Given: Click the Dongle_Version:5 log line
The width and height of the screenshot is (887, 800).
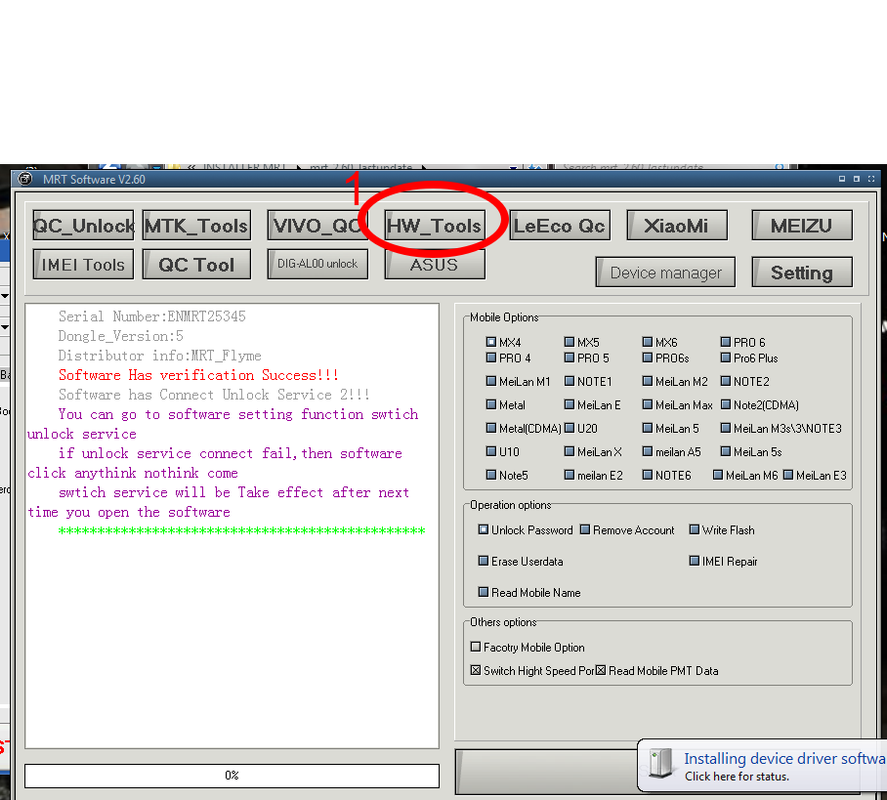Looking at the screenshot, I should coord(120,336).
